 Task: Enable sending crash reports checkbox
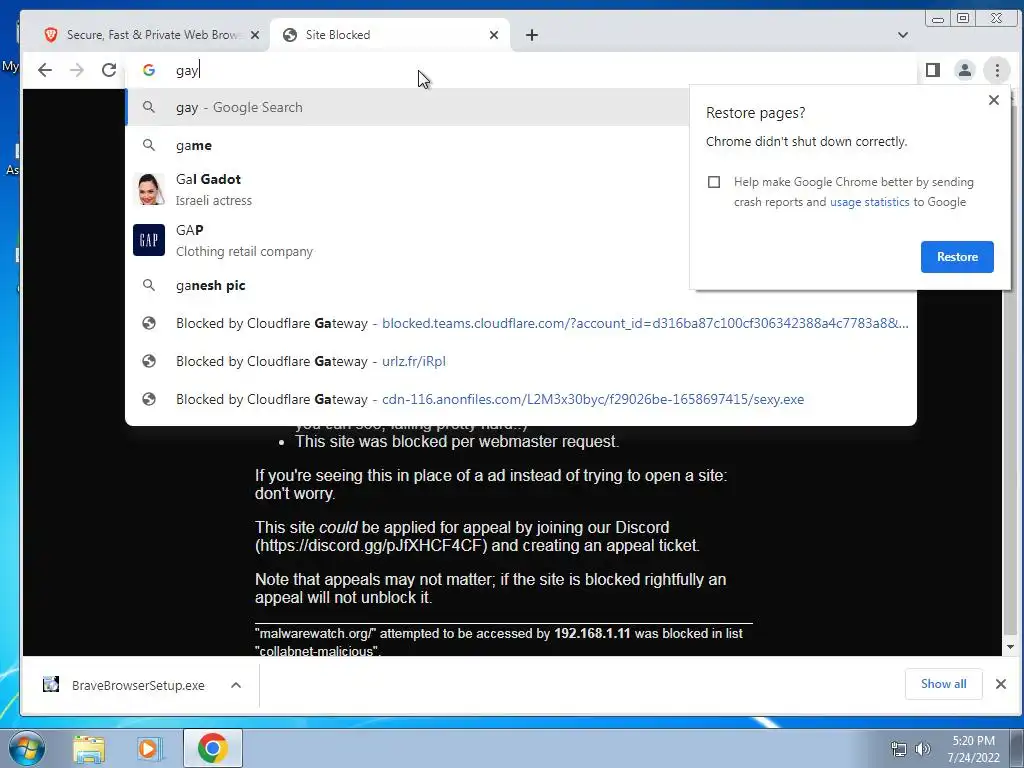pos(714,182)
